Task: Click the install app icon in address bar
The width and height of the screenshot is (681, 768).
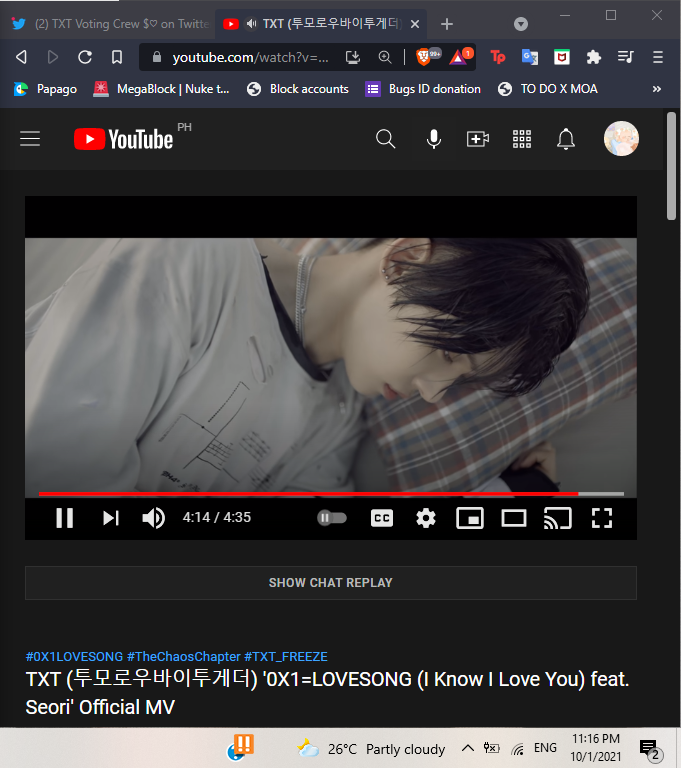Action: 353,57
